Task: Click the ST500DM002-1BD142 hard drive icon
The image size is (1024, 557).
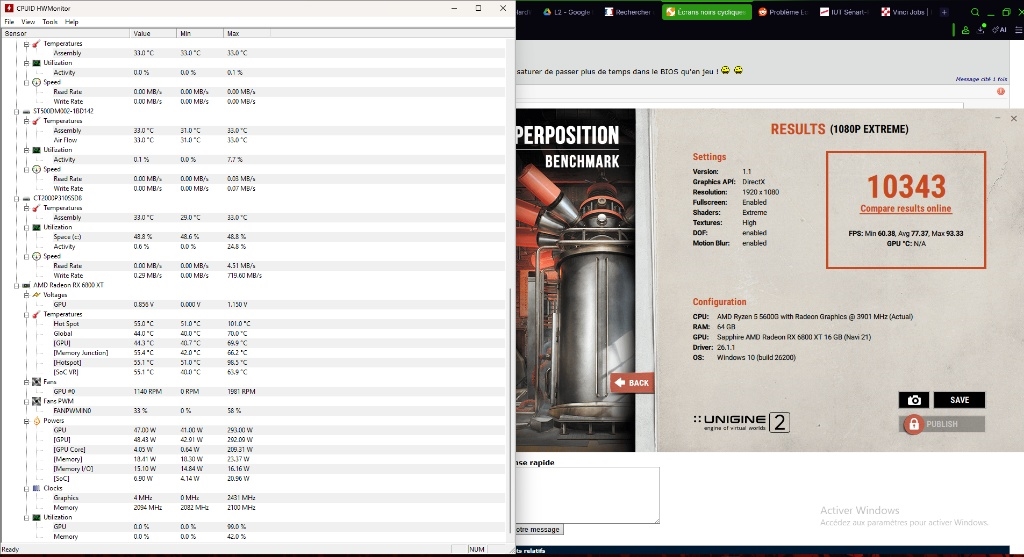Action: (26, 112)
